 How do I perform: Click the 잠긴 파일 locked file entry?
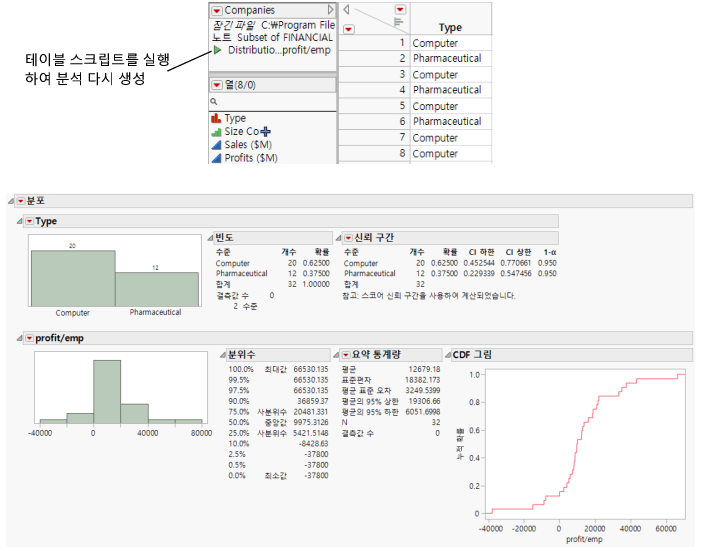click(274, 25)
